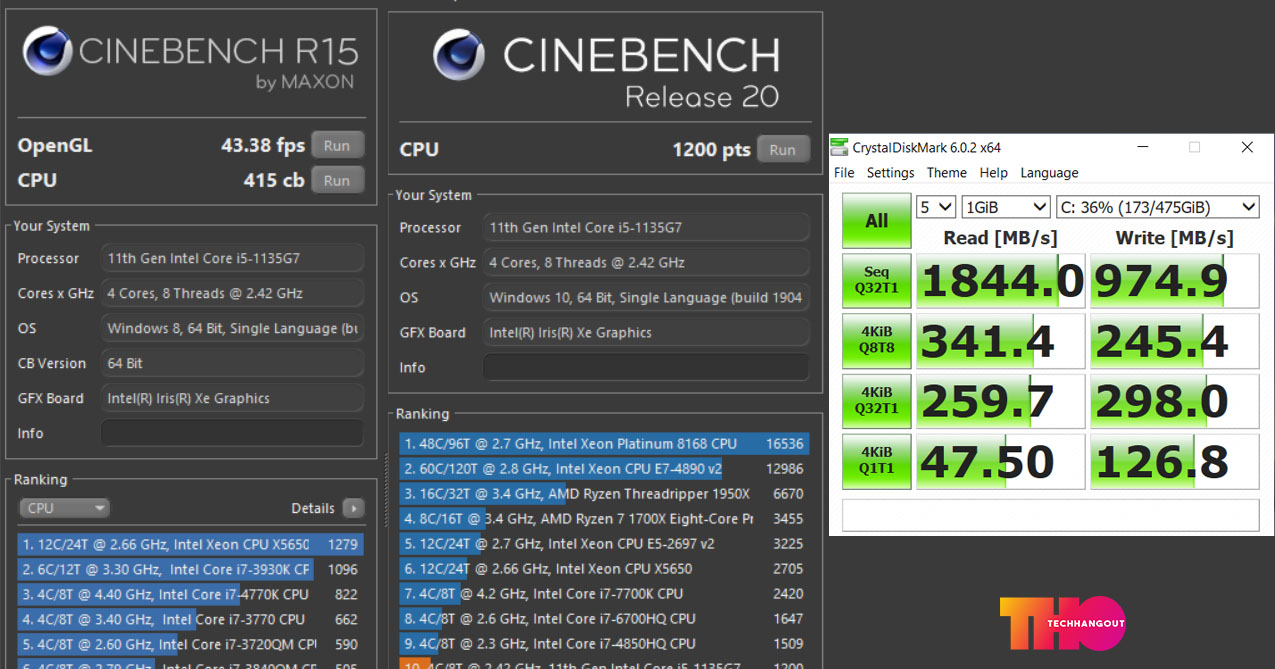Click the Cores x GHz field in Cinebench R15
This screenshot has height=669, width=1275.
tap(232, 293)
